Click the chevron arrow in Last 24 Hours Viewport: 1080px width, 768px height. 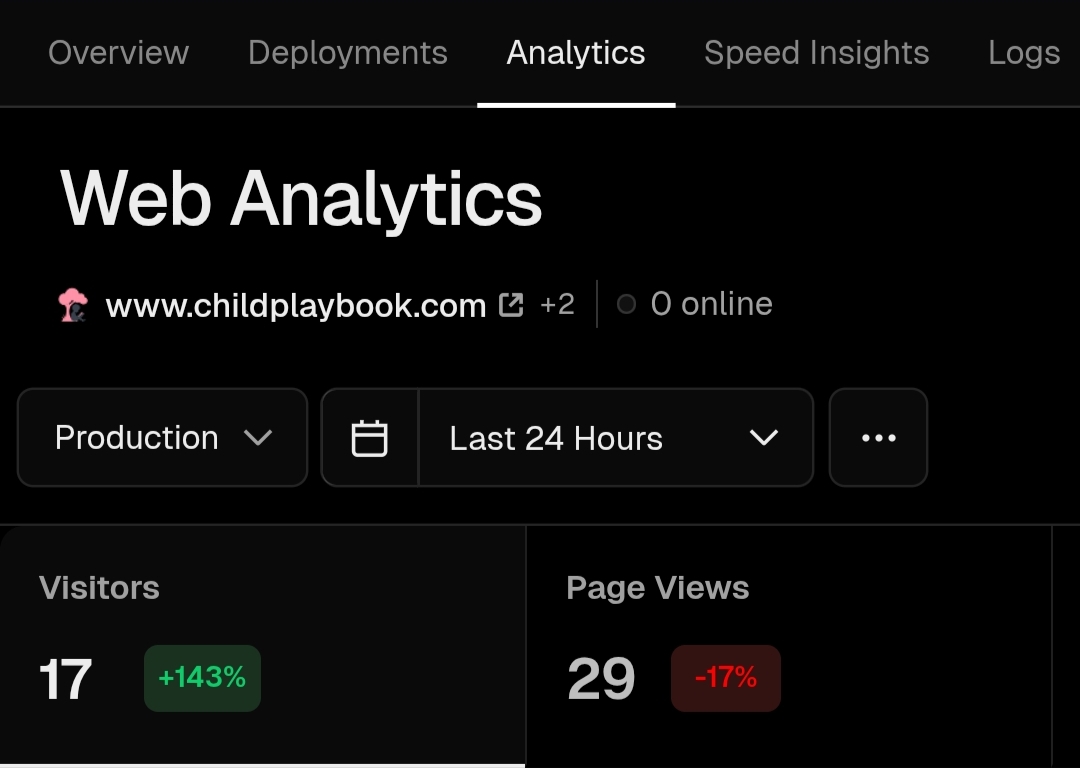[763, 438]
